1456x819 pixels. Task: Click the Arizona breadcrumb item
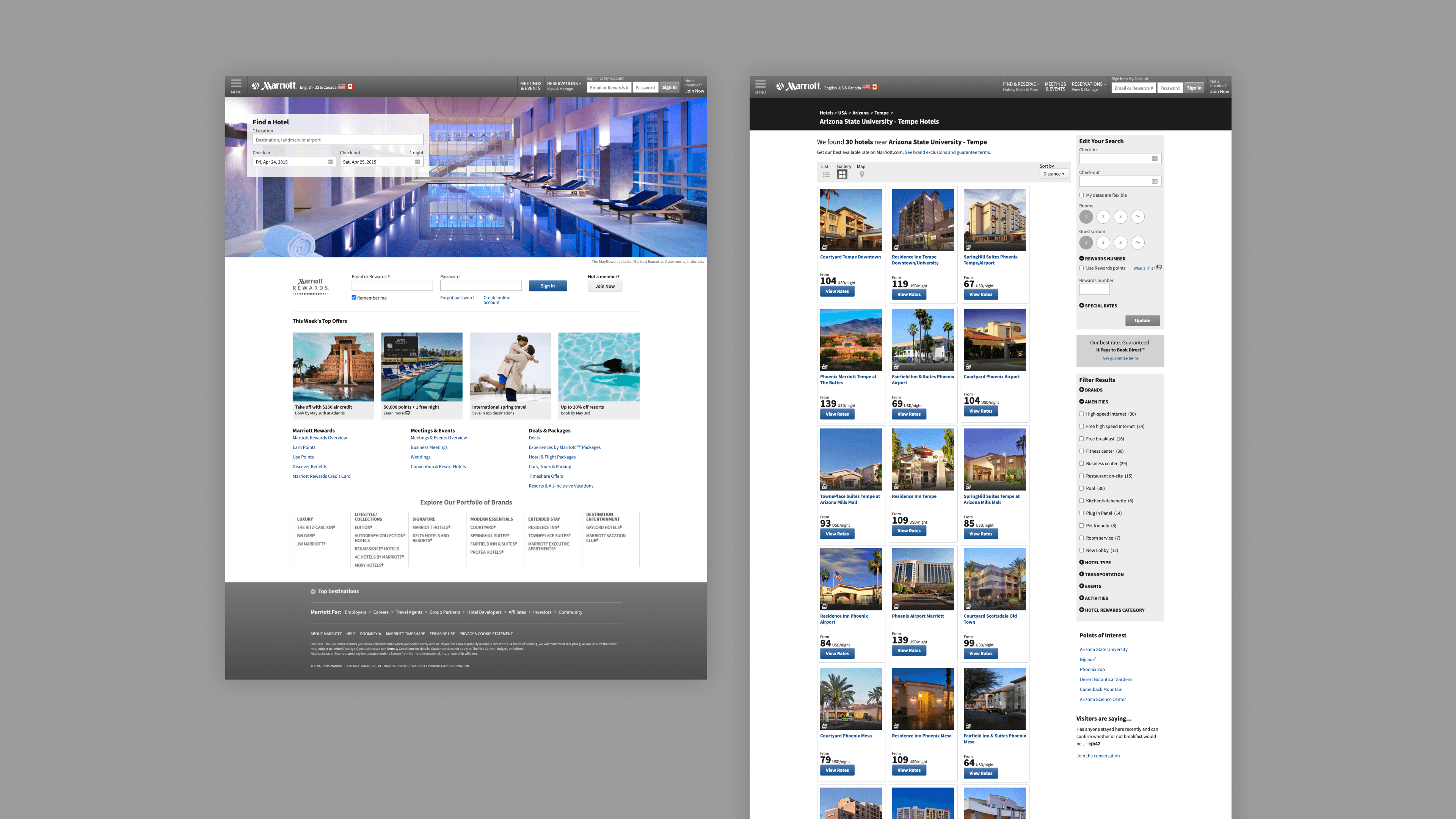[860, 113]
